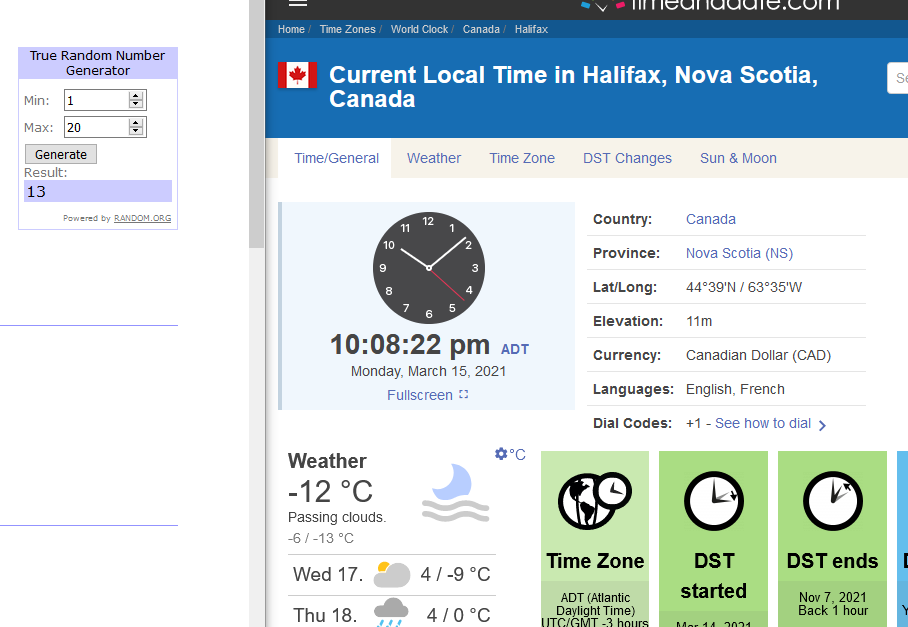The height and width of the screenshot is (627, 908).
Task: Click the analog clock face
Action: point(429,267)
